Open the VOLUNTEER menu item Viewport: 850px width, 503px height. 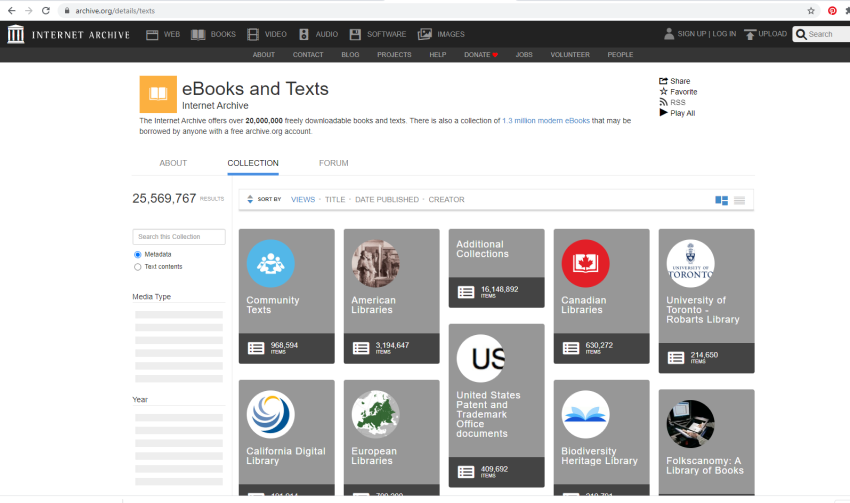[x=570, y=55]
